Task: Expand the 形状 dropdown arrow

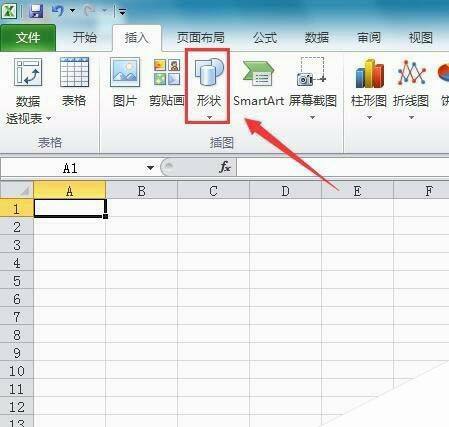Action: click(x=209, y=117)
